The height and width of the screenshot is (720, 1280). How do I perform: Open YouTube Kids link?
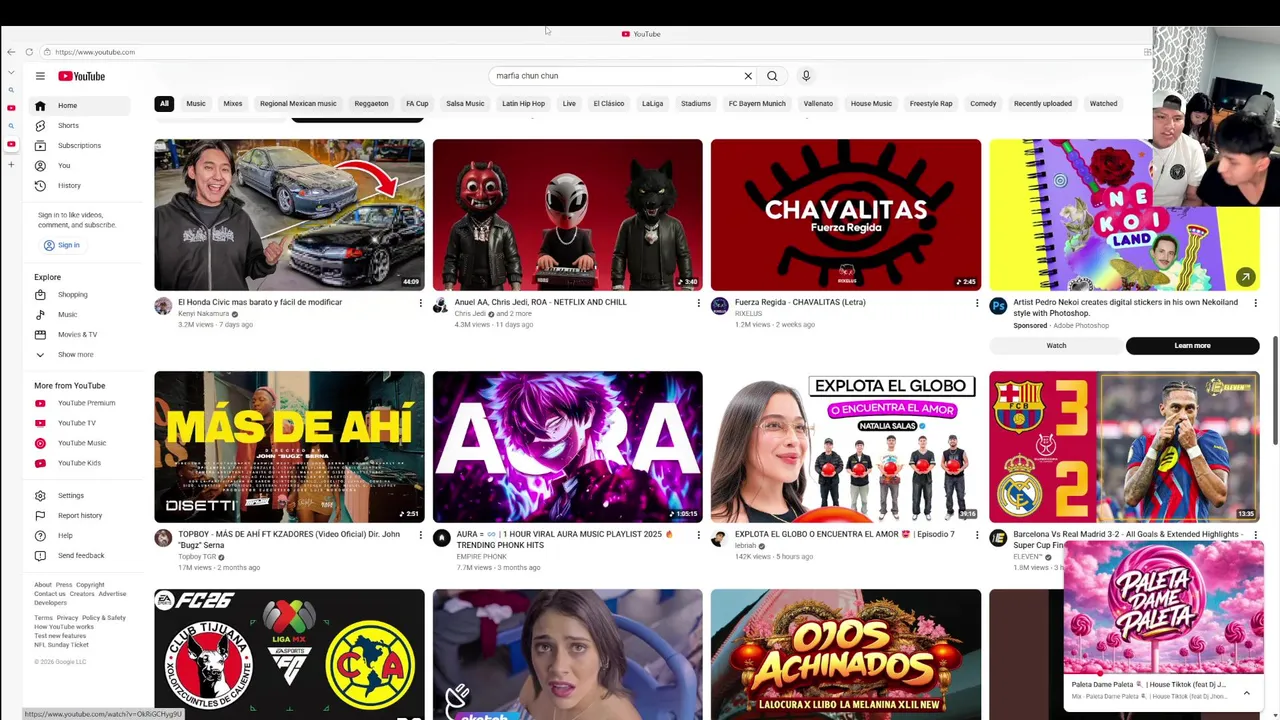[x=80, y=463]
